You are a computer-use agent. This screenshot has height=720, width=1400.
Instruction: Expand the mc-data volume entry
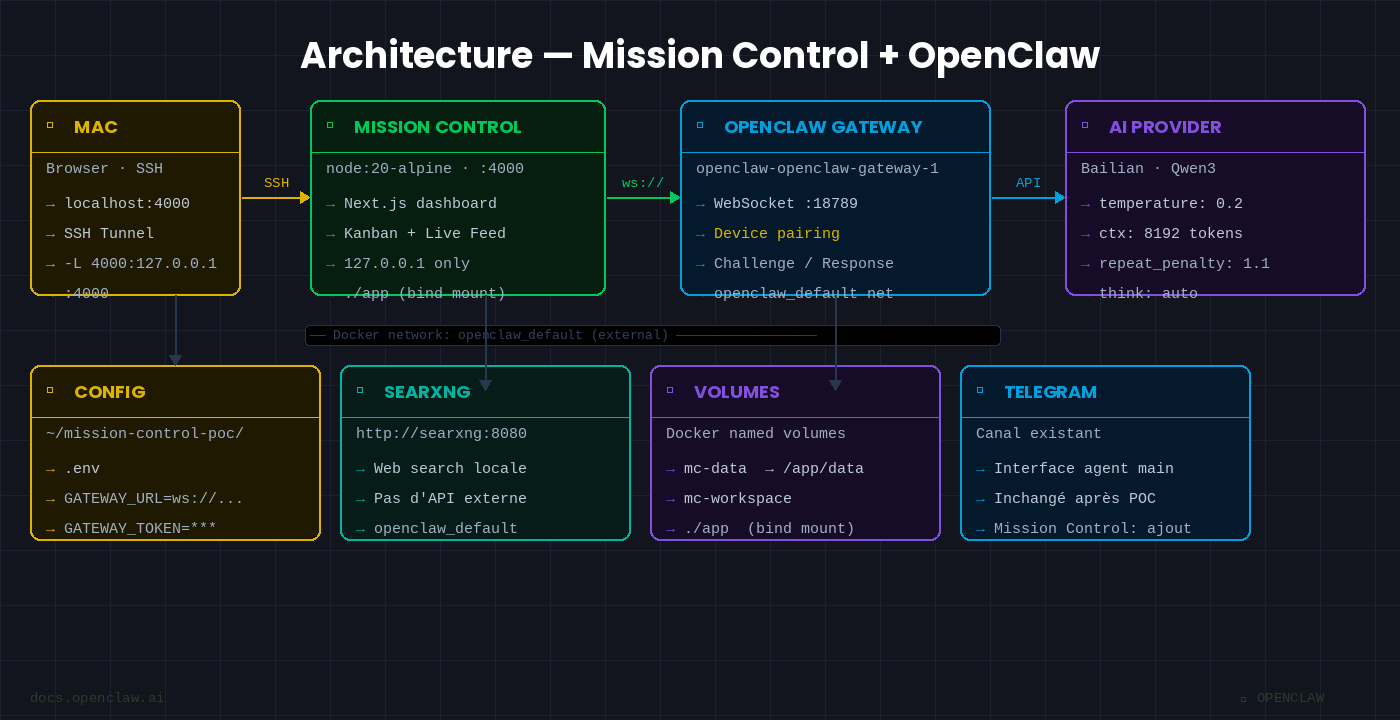click(x=765, y=468)
